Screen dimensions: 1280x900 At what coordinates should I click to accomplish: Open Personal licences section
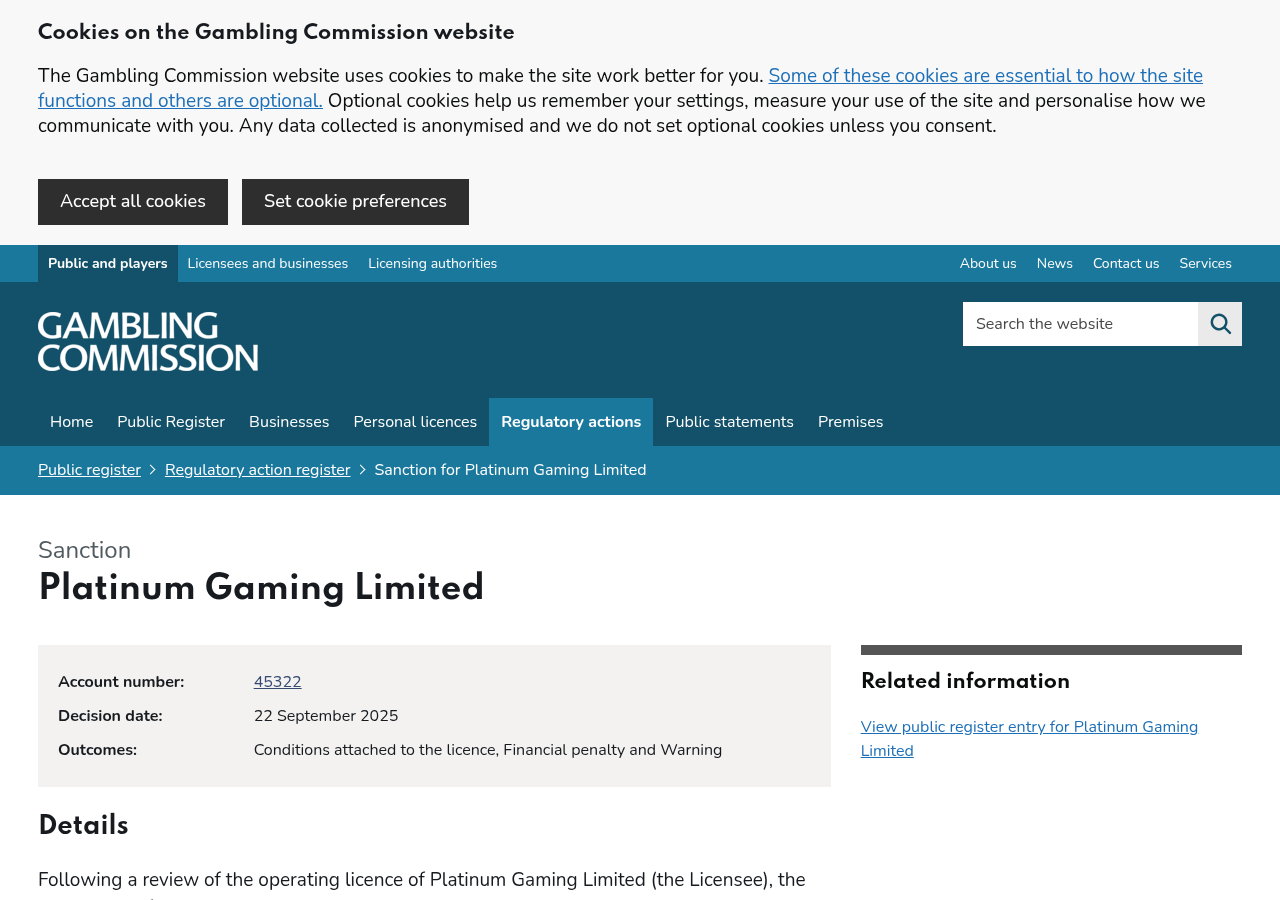coord(415,422)
